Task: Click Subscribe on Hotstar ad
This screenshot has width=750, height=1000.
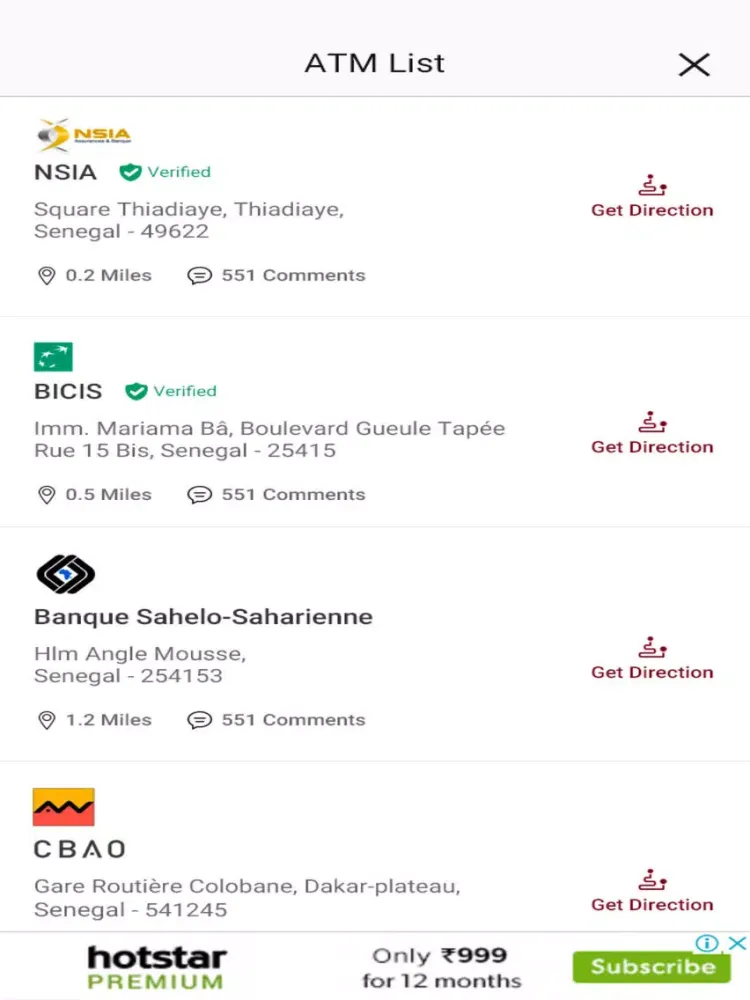Action: coord(651,967)
